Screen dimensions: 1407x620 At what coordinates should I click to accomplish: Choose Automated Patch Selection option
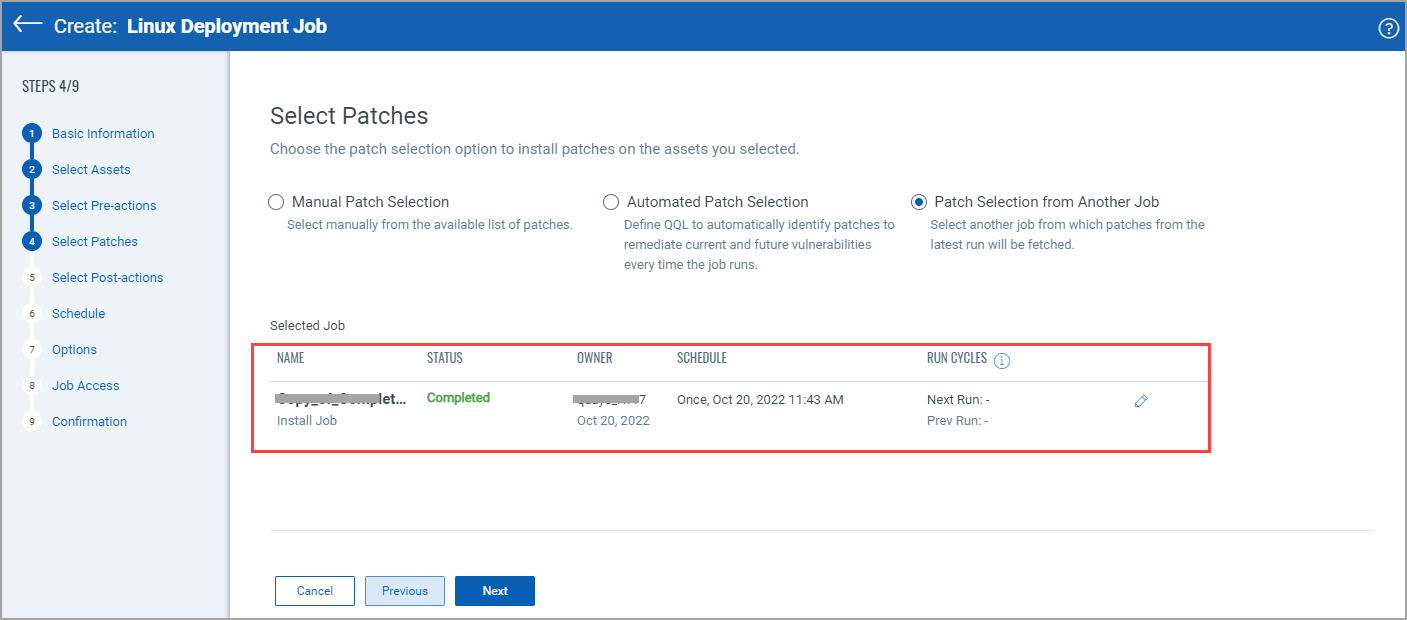tap(611, 202)
